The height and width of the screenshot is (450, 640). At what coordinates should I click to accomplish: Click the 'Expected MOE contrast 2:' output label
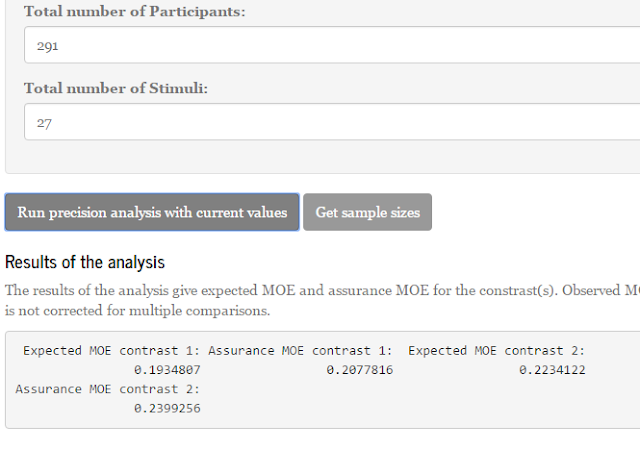tap(496, 351)
